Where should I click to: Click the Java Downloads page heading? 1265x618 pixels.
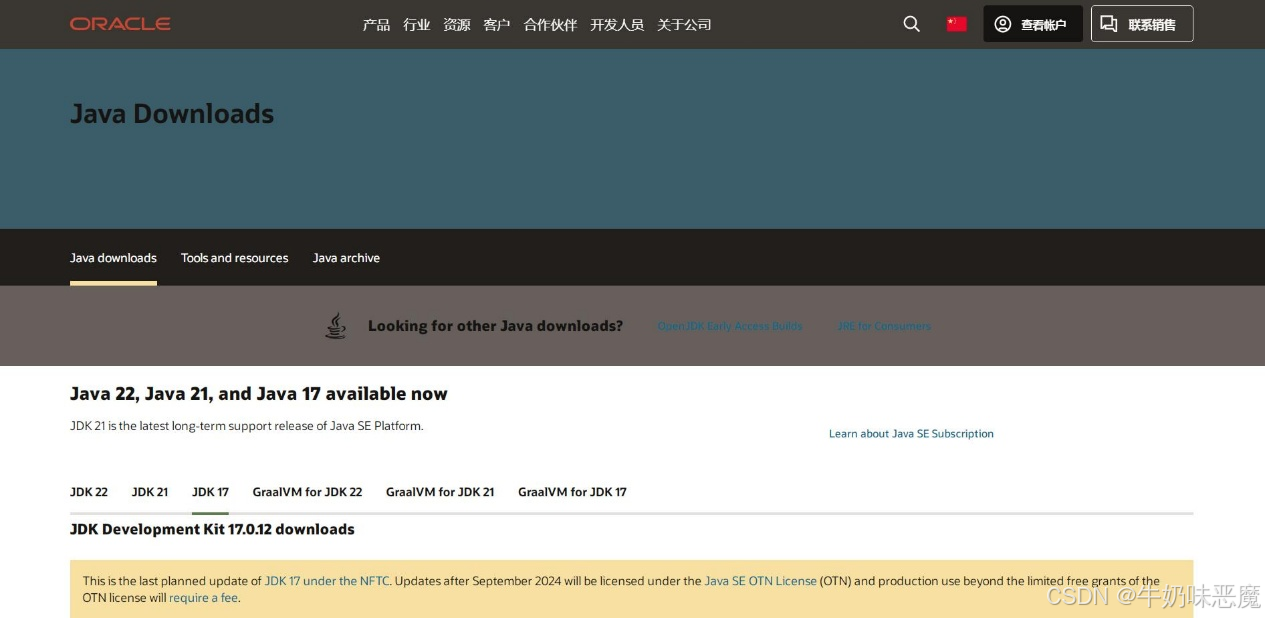[172, 114]
